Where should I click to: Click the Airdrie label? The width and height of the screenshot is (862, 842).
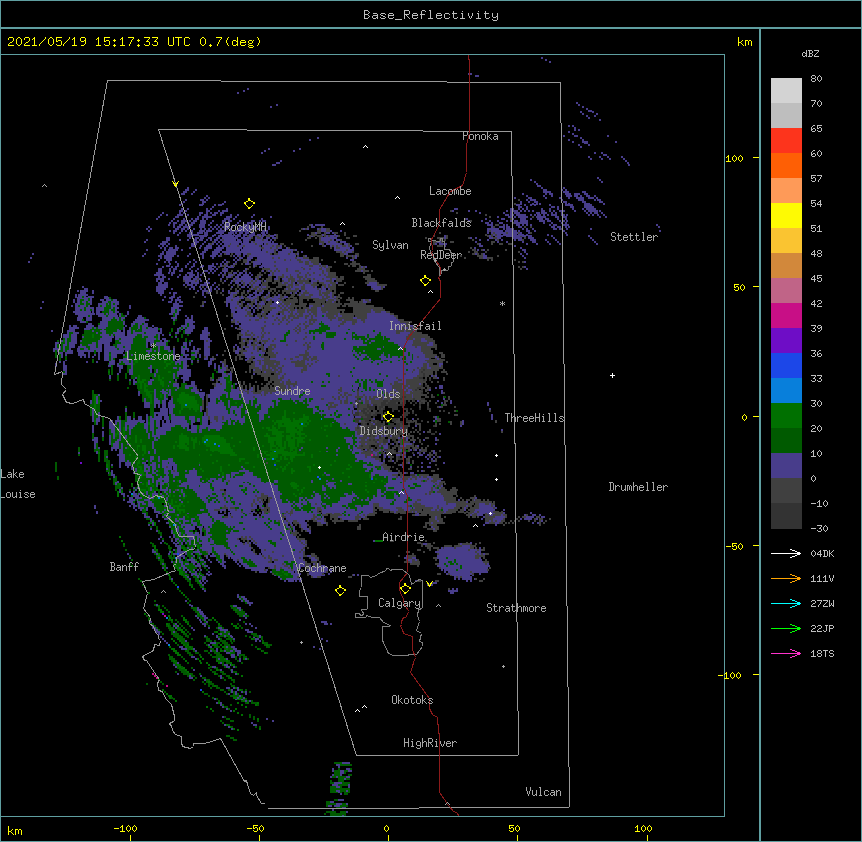404,537
